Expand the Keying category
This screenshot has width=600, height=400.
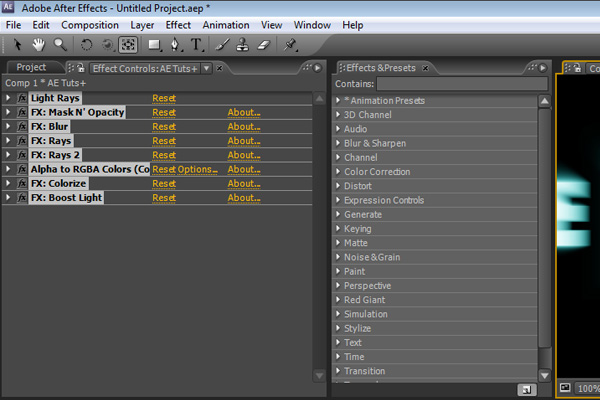click(338, 229)
